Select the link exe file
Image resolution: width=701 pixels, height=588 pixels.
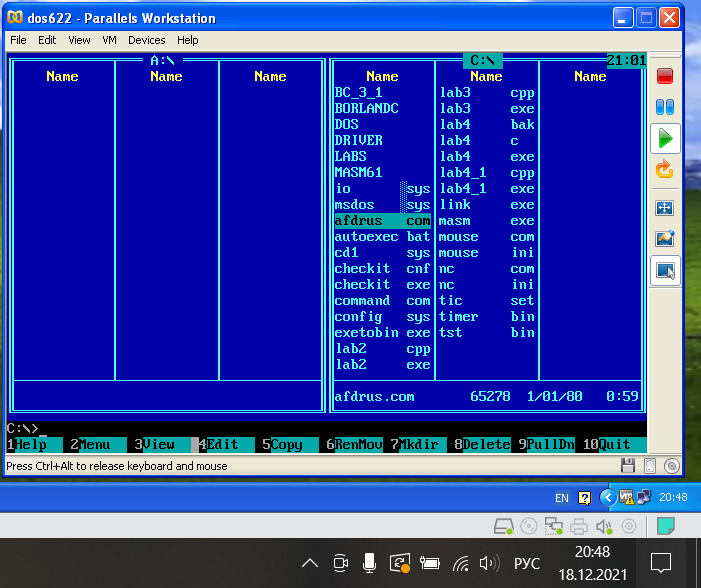coord(487,205)
